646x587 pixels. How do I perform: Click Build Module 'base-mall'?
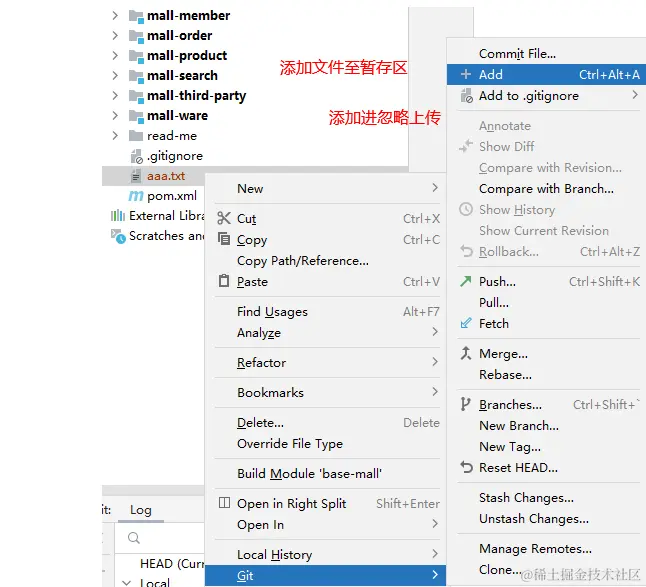[325, 473]
